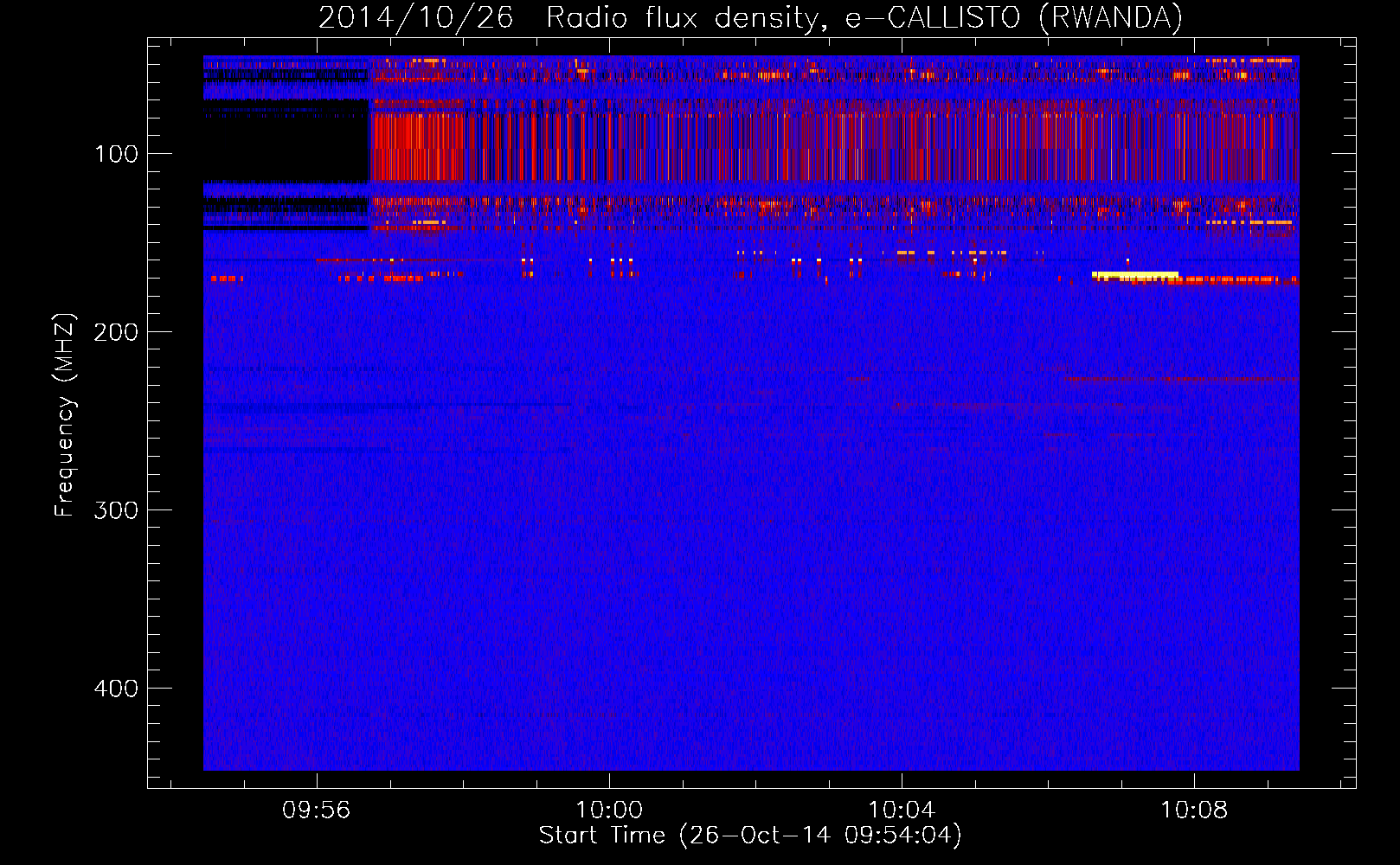Viewport: 1400px width, 865px height.
Task: Click the black no-data block near 100 MHz
Action: 286,140
